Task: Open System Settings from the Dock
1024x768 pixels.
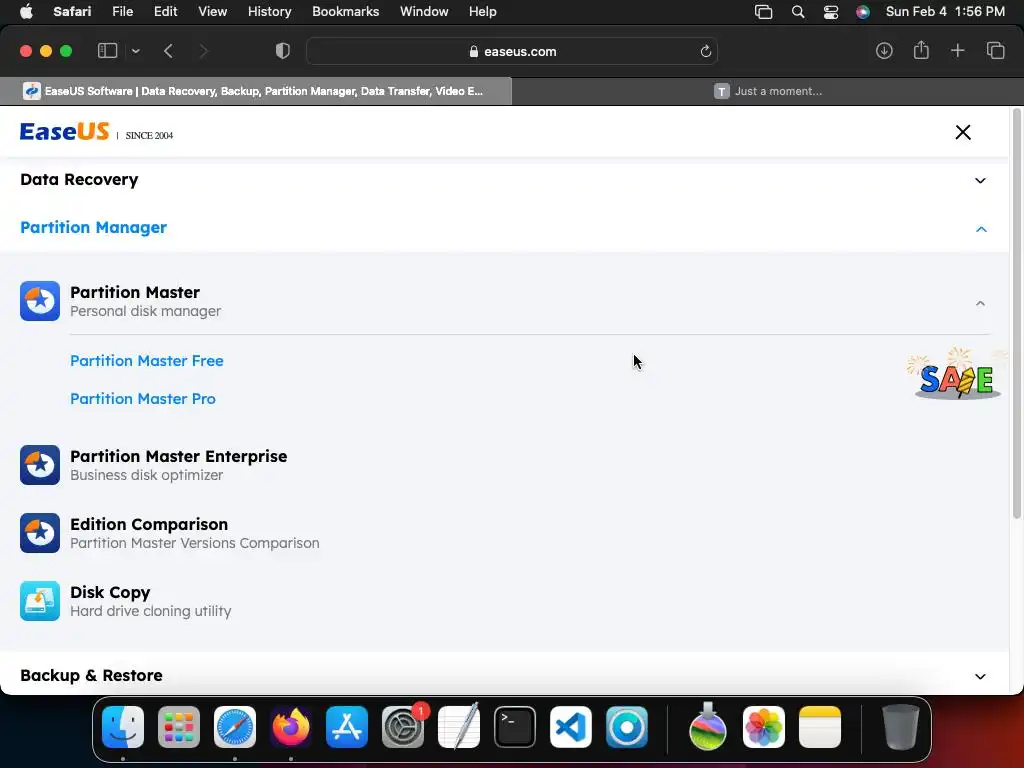Action: (403, 727)
